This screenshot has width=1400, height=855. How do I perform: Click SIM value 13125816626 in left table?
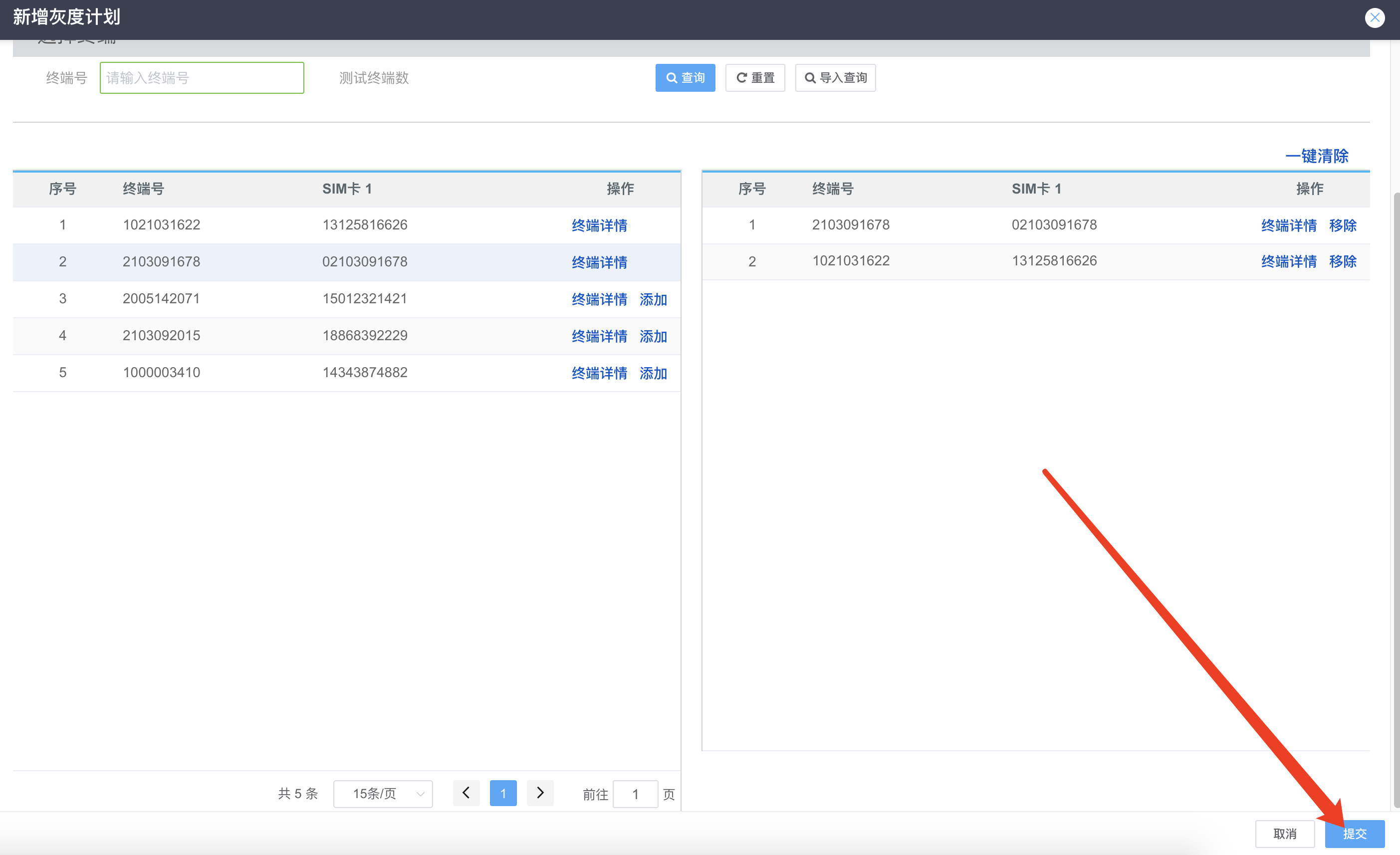365,225
